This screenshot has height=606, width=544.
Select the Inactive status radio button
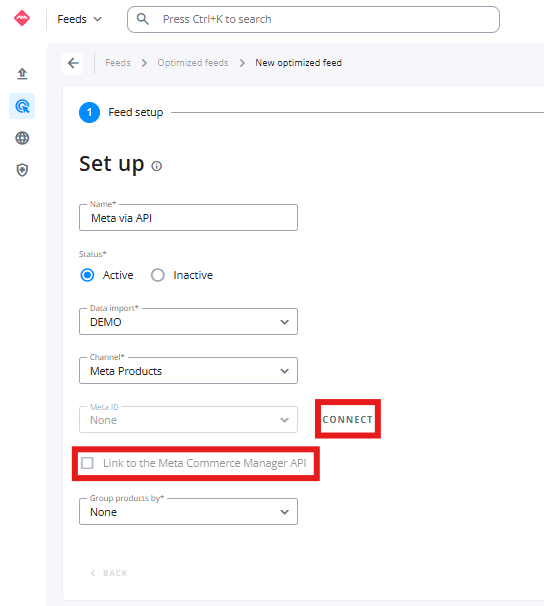(158, 275)
